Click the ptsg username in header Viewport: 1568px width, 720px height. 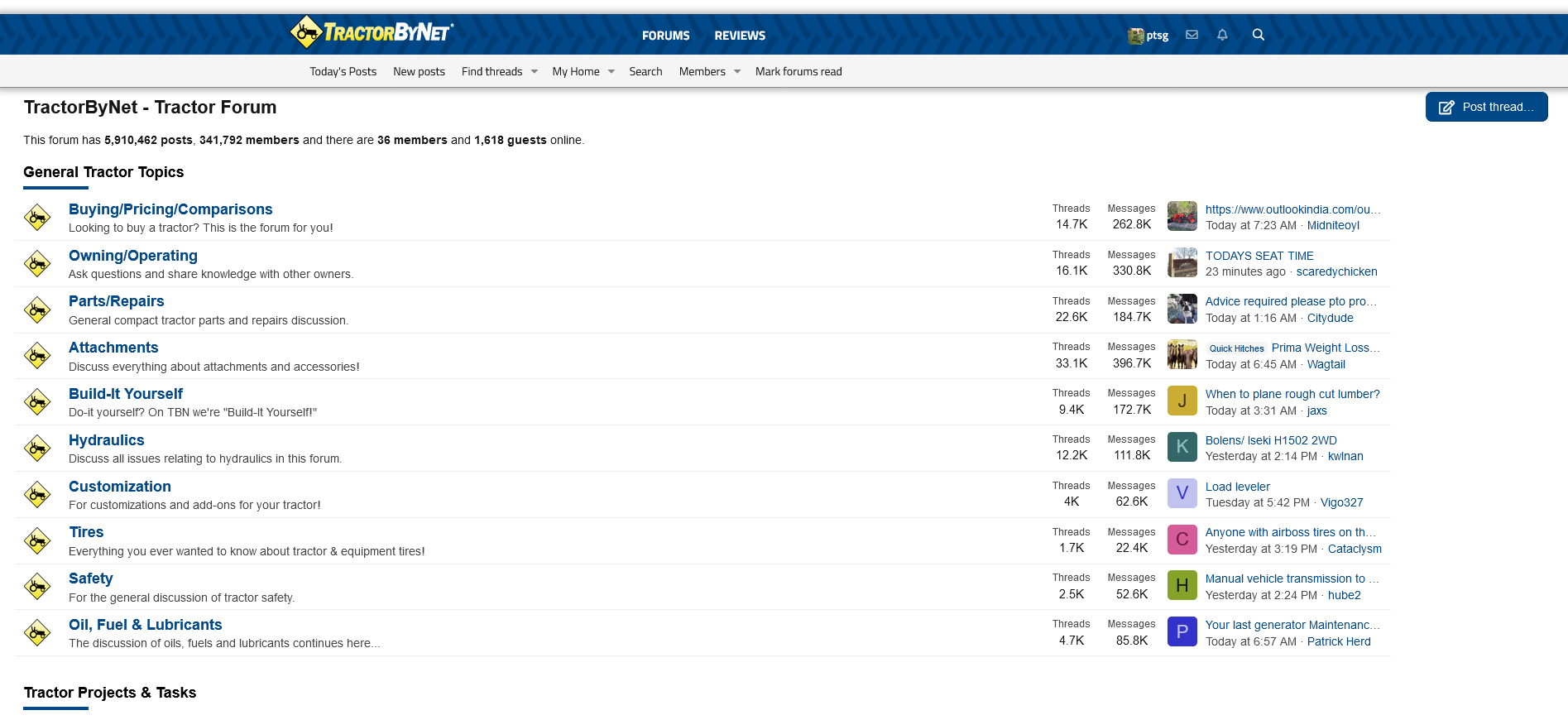point(1157,36)
